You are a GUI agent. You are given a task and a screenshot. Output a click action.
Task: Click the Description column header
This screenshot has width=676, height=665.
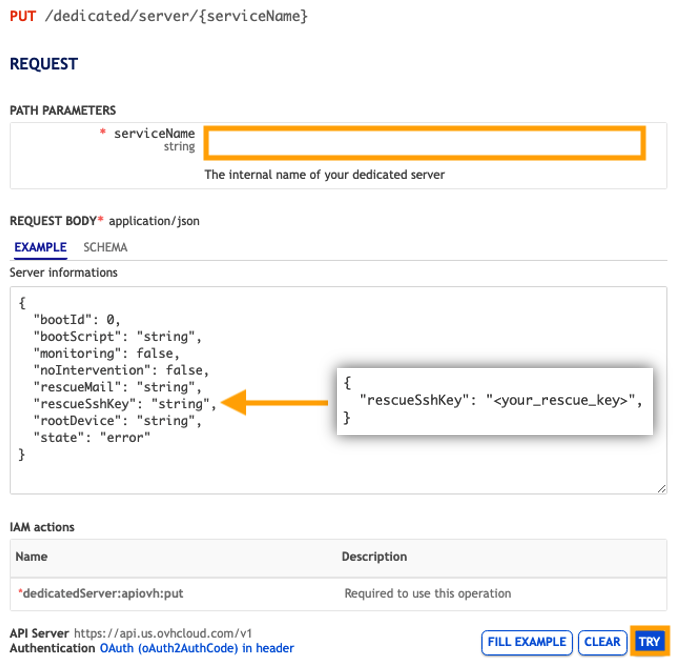pos(374,557)
